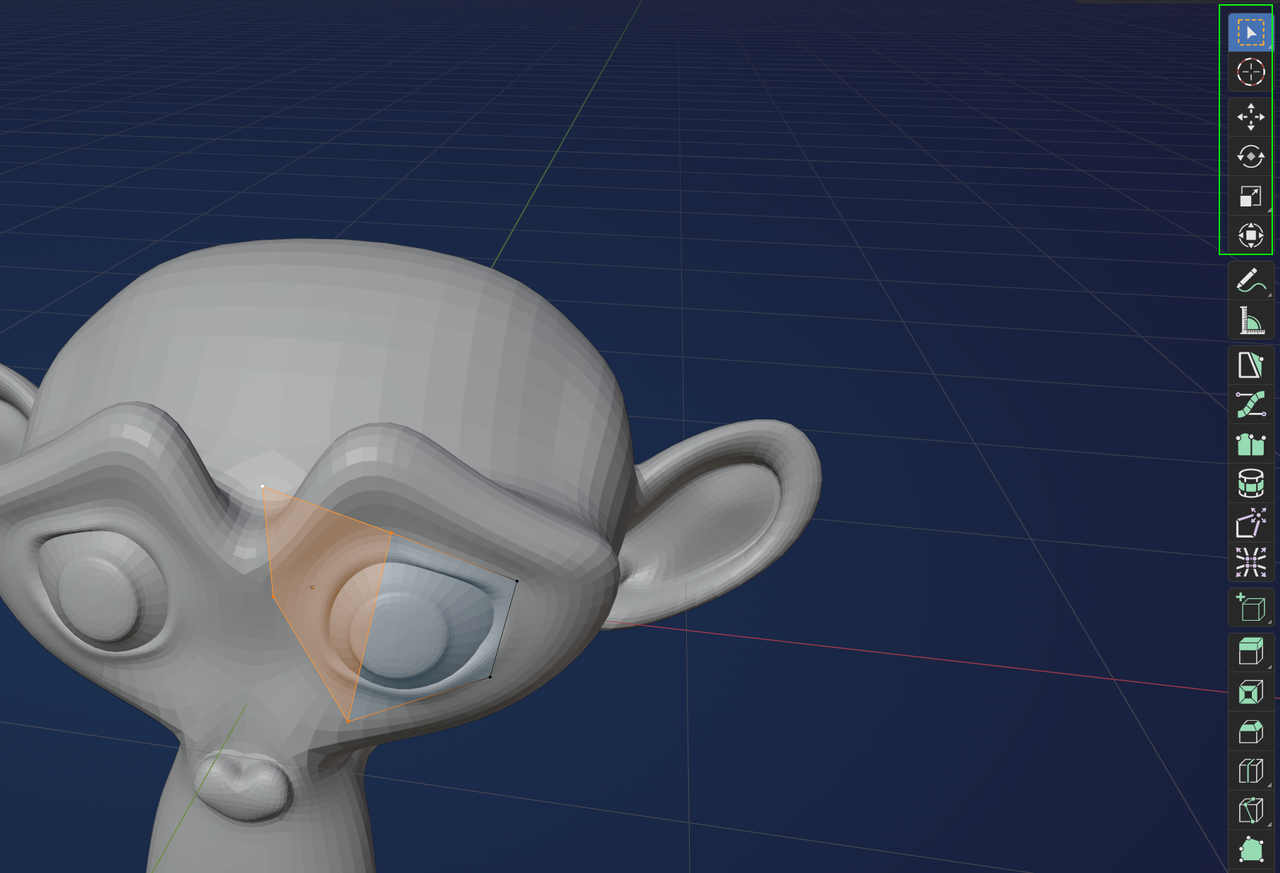Select the Poly Build tool
The image size is (1280, 873).
click(x=1250, y=851)
